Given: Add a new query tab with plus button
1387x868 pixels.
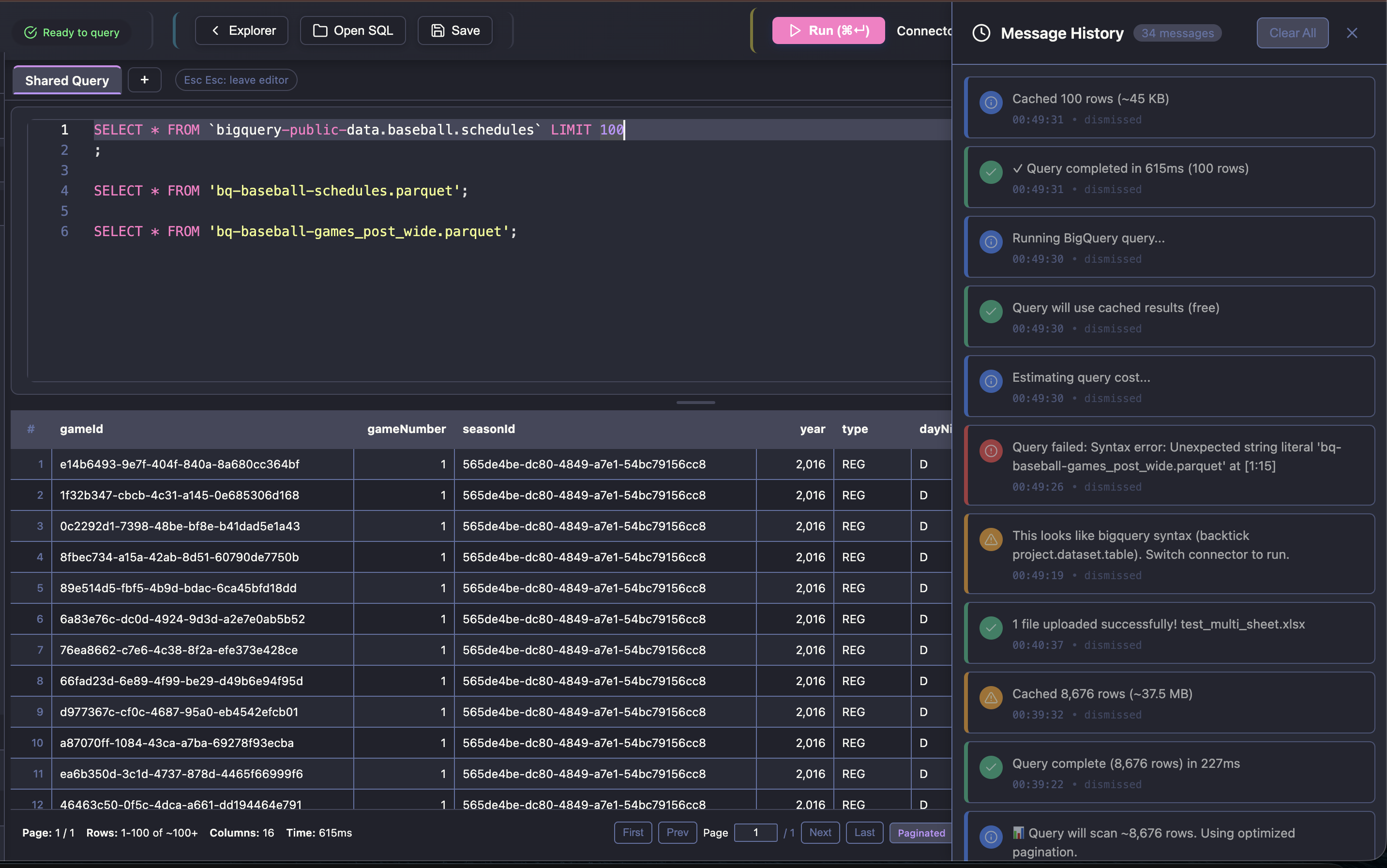Looking at the screenshot, I should tap(145, 80).
